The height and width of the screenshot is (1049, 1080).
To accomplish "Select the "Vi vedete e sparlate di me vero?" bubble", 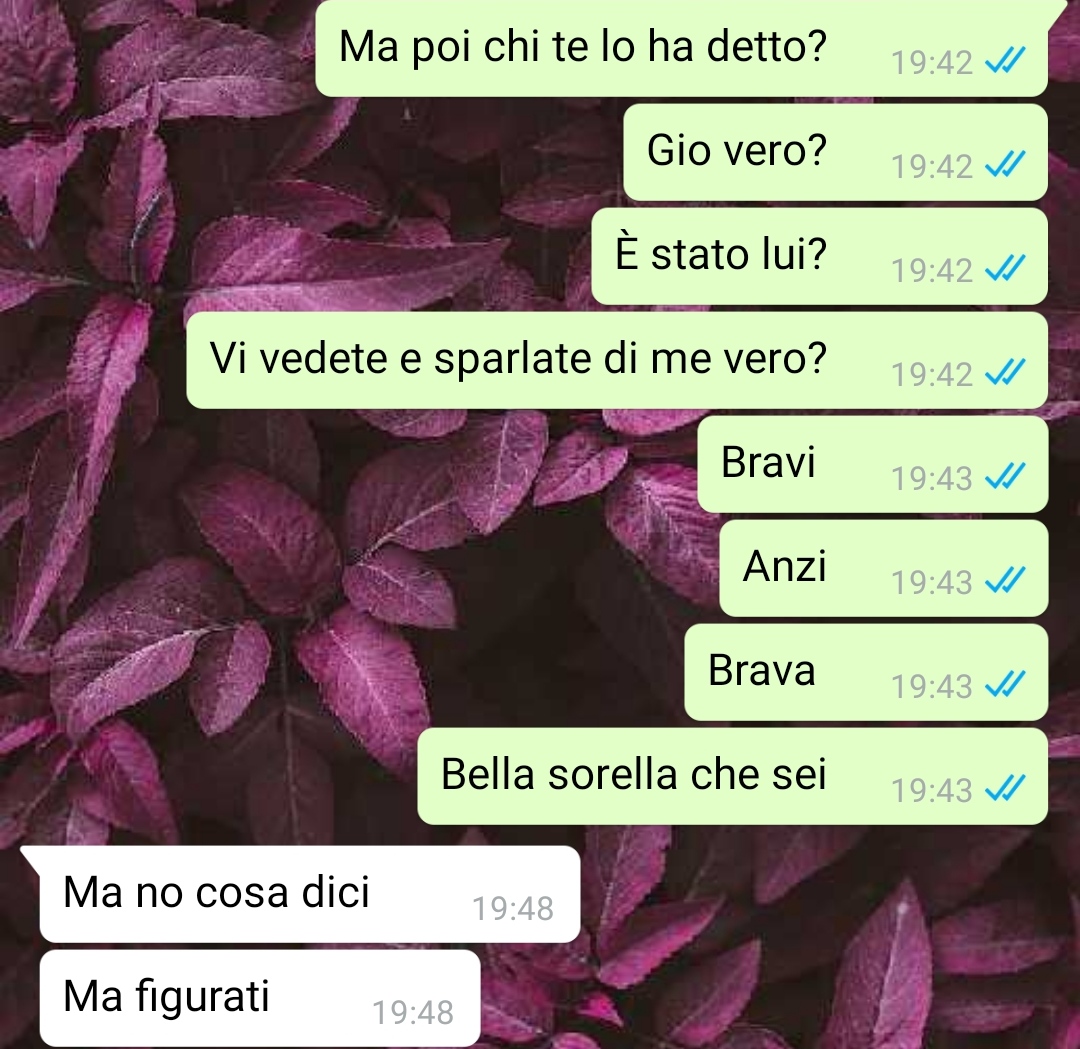I will click(x=617, y=360).
